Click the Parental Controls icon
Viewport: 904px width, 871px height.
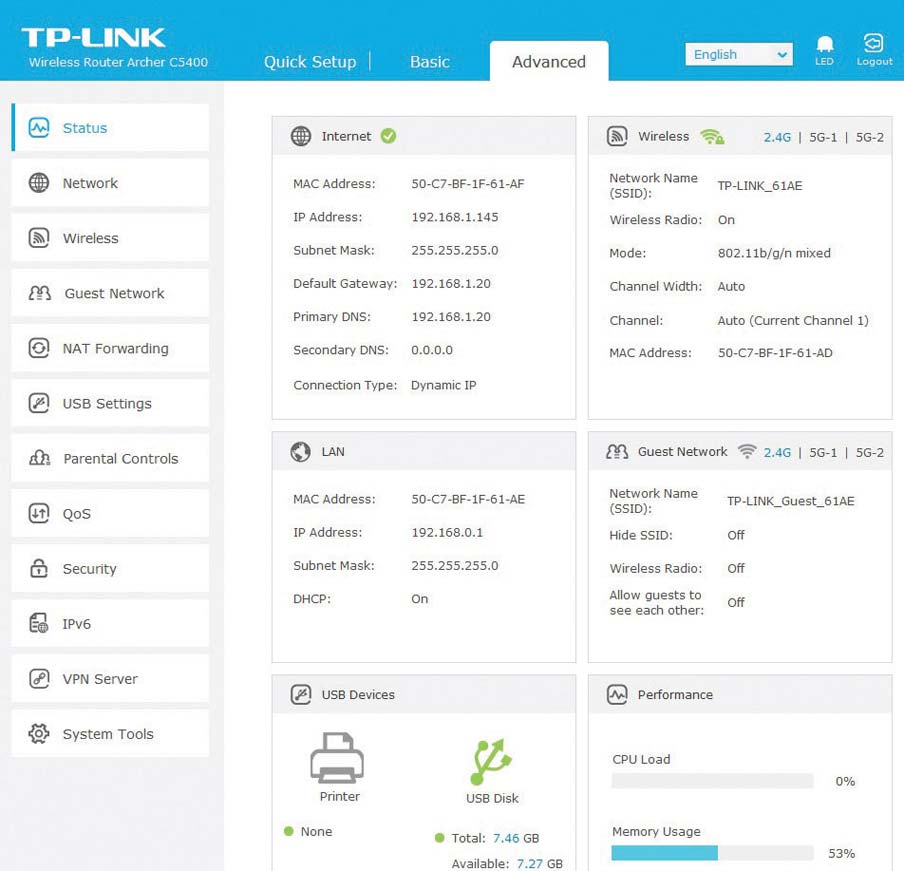click(x=40, y=458)
